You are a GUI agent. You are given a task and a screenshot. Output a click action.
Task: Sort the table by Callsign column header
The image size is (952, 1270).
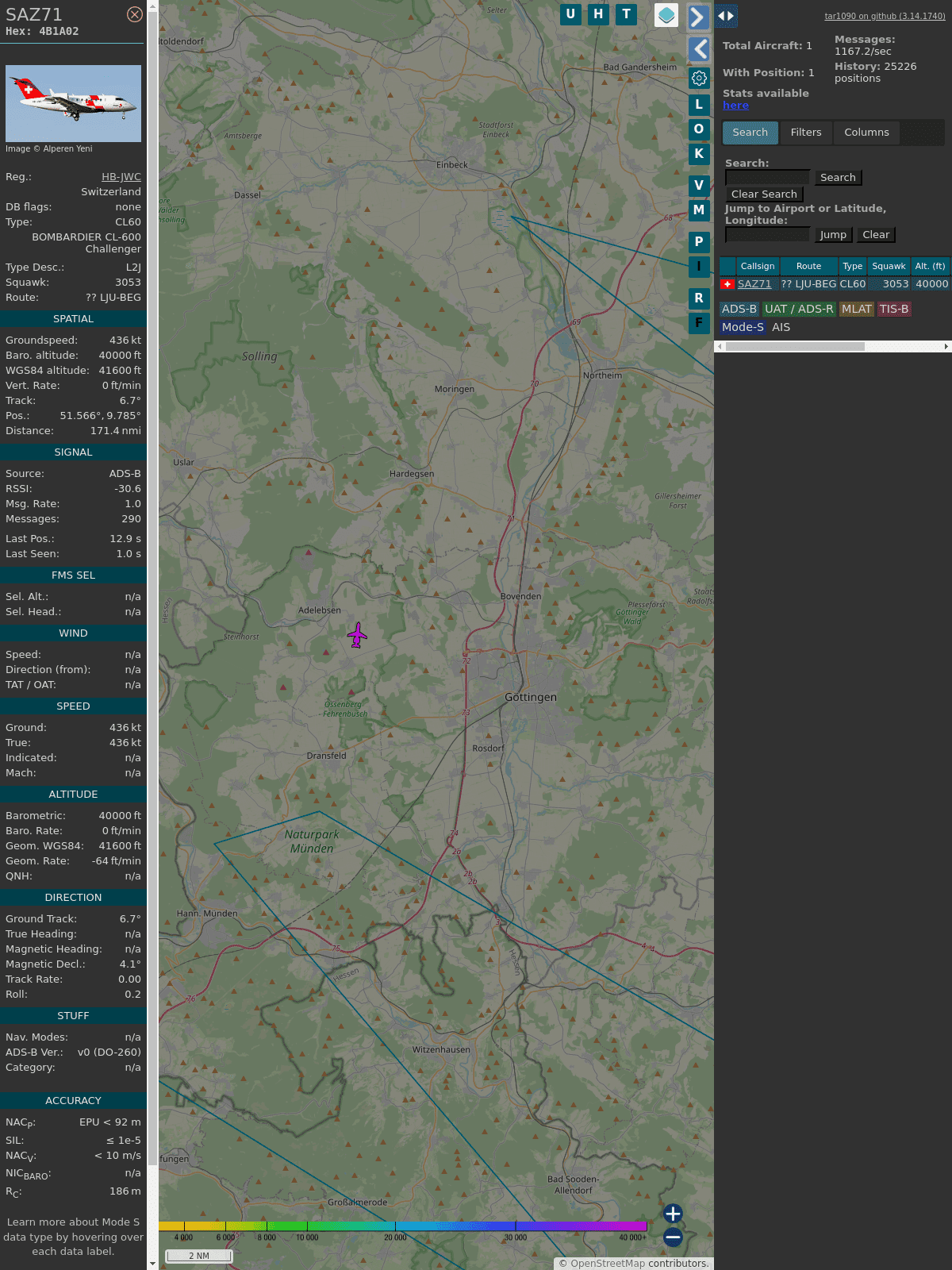[x=757, y=266]
